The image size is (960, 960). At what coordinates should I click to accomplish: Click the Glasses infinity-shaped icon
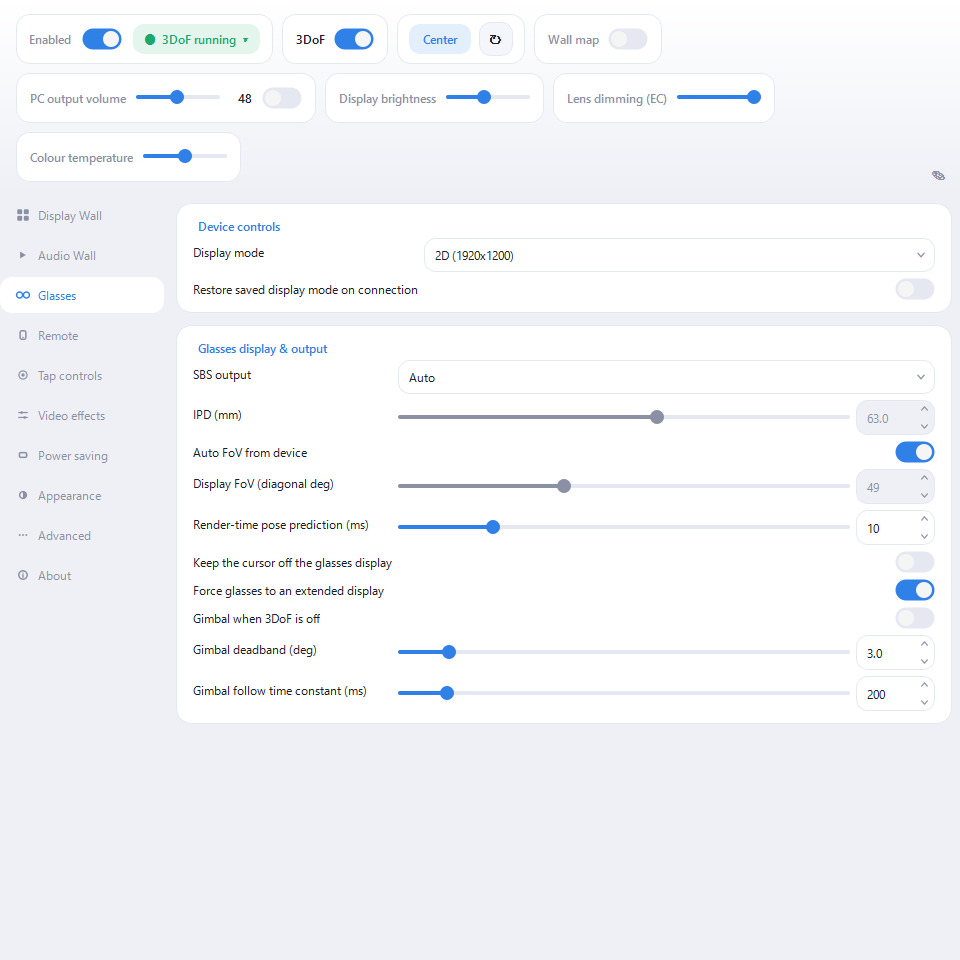(23, 295)
